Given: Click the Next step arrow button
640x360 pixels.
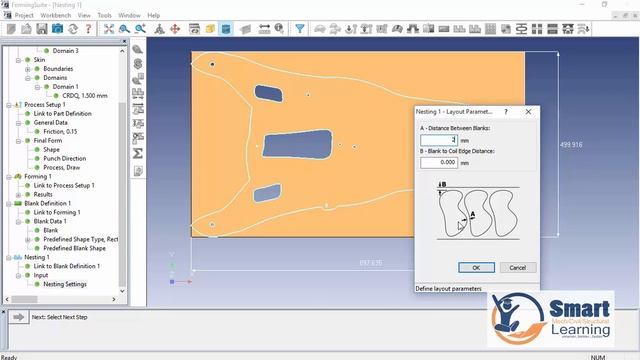Looking at the screenshot, I should (x=18, y=317).
